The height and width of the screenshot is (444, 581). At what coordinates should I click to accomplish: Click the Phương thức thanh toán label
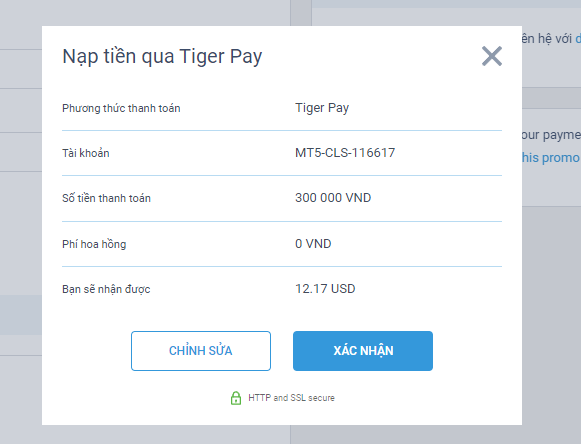click(x=121, y=108)
